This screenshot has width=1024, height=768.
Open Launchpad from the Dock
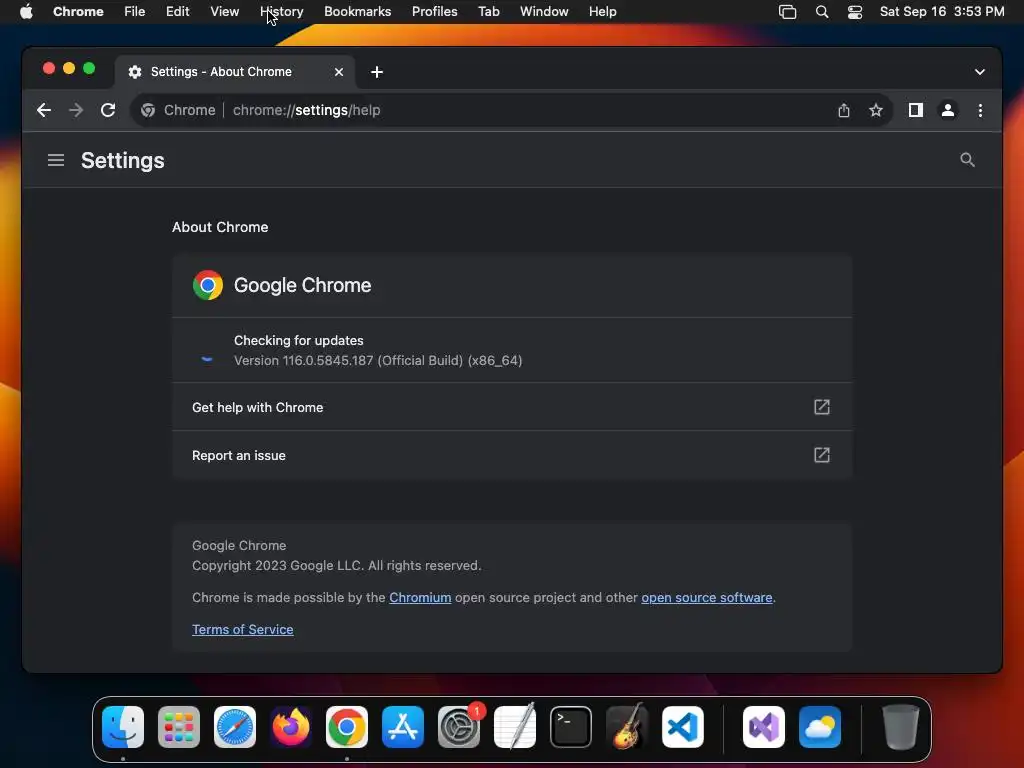pyautogui.click(x=179, y=727)
